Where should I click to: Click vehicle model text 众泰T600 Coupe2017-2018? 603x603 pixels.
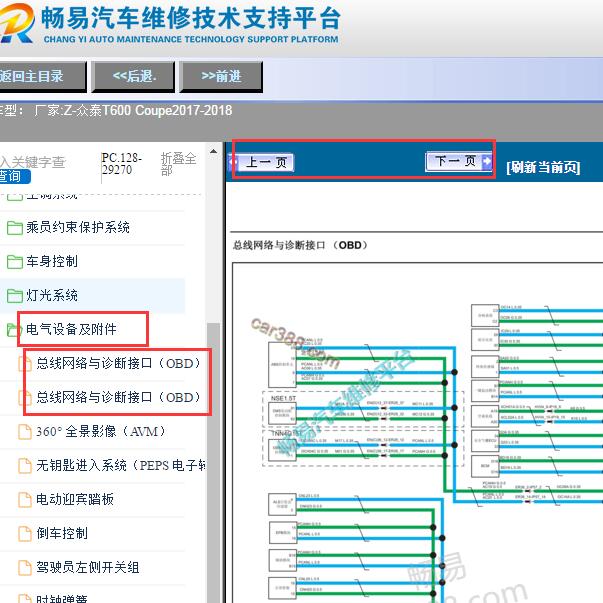click(155, 111)
